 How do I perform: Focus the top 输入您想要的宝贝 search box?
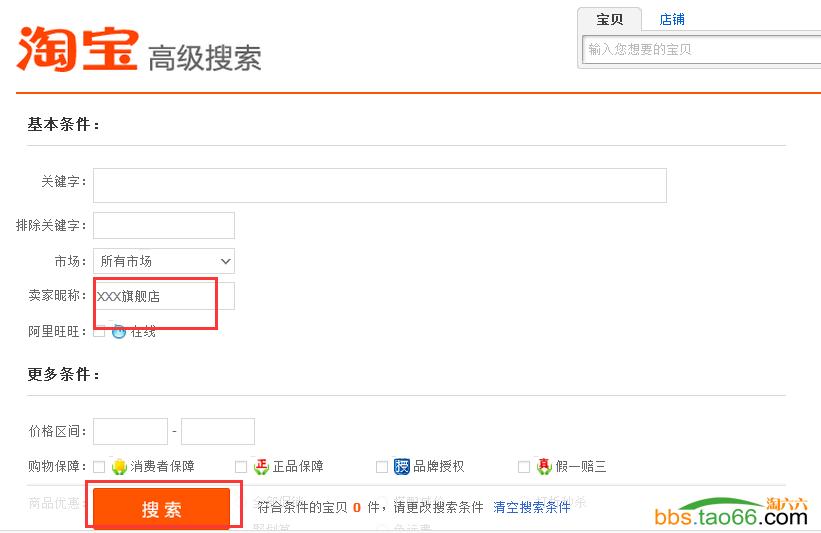(x=702, y=50)
